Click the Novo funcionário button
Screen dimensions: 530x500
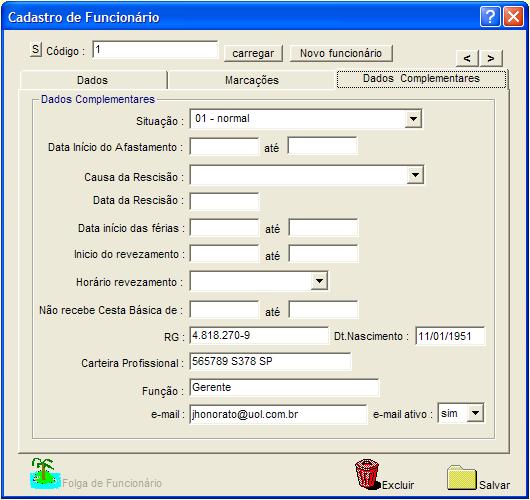[x=341, y=53]
